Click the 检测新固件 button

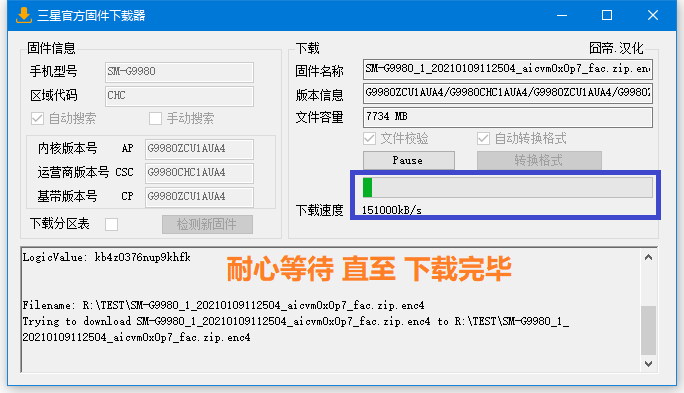(207, 225)
